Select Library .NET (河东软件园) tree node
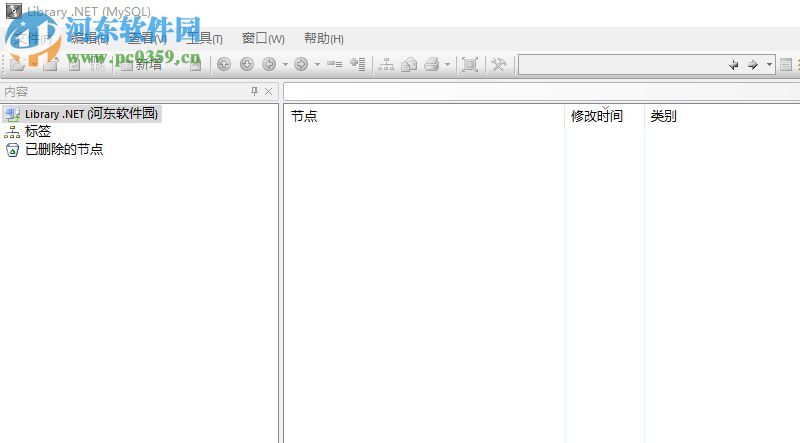 [x=83, y=114]
